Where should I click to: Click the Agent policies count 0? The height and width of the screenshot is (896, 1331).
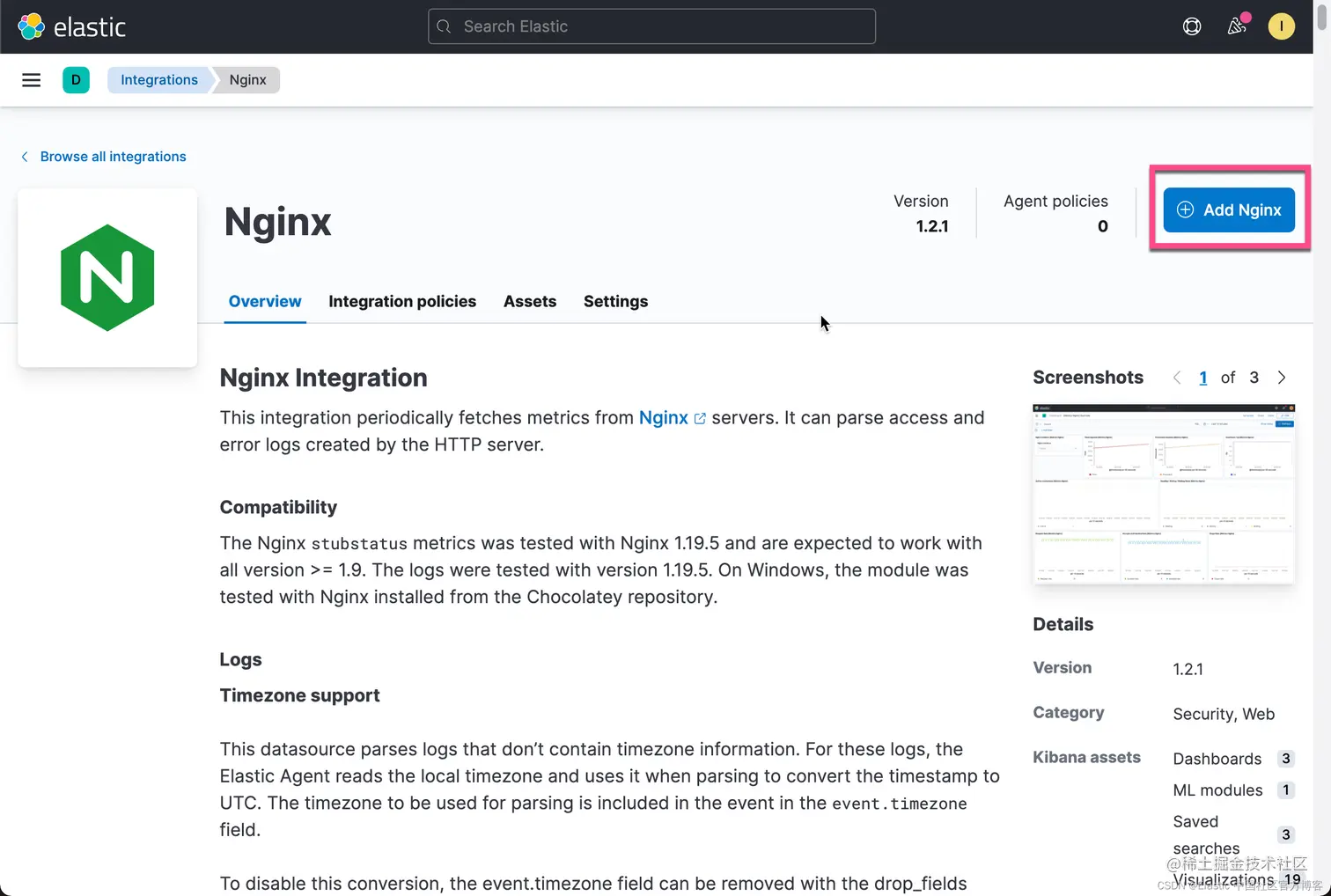tap(1102, 226)
